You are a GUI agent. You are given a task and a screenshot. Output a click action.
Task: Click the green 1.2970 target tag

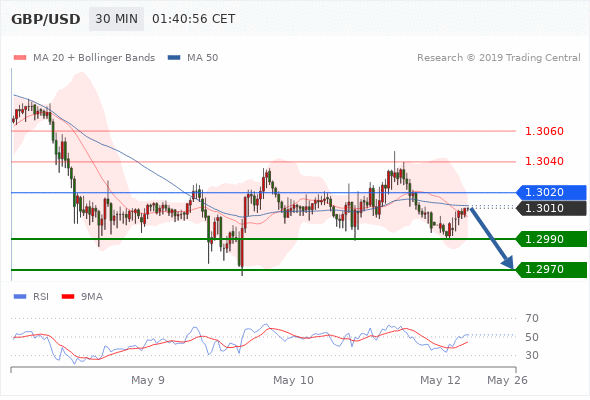(551, 269)
